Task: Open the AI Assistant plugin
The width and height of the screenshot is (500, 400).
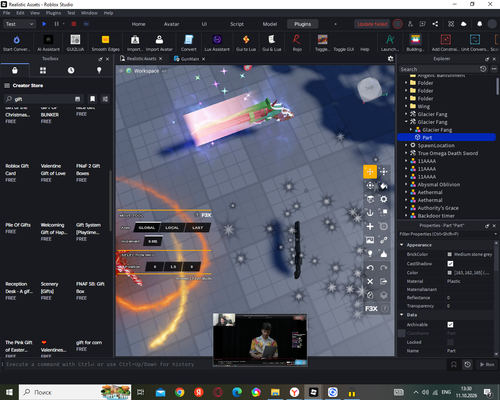Action: coord(48,40)
